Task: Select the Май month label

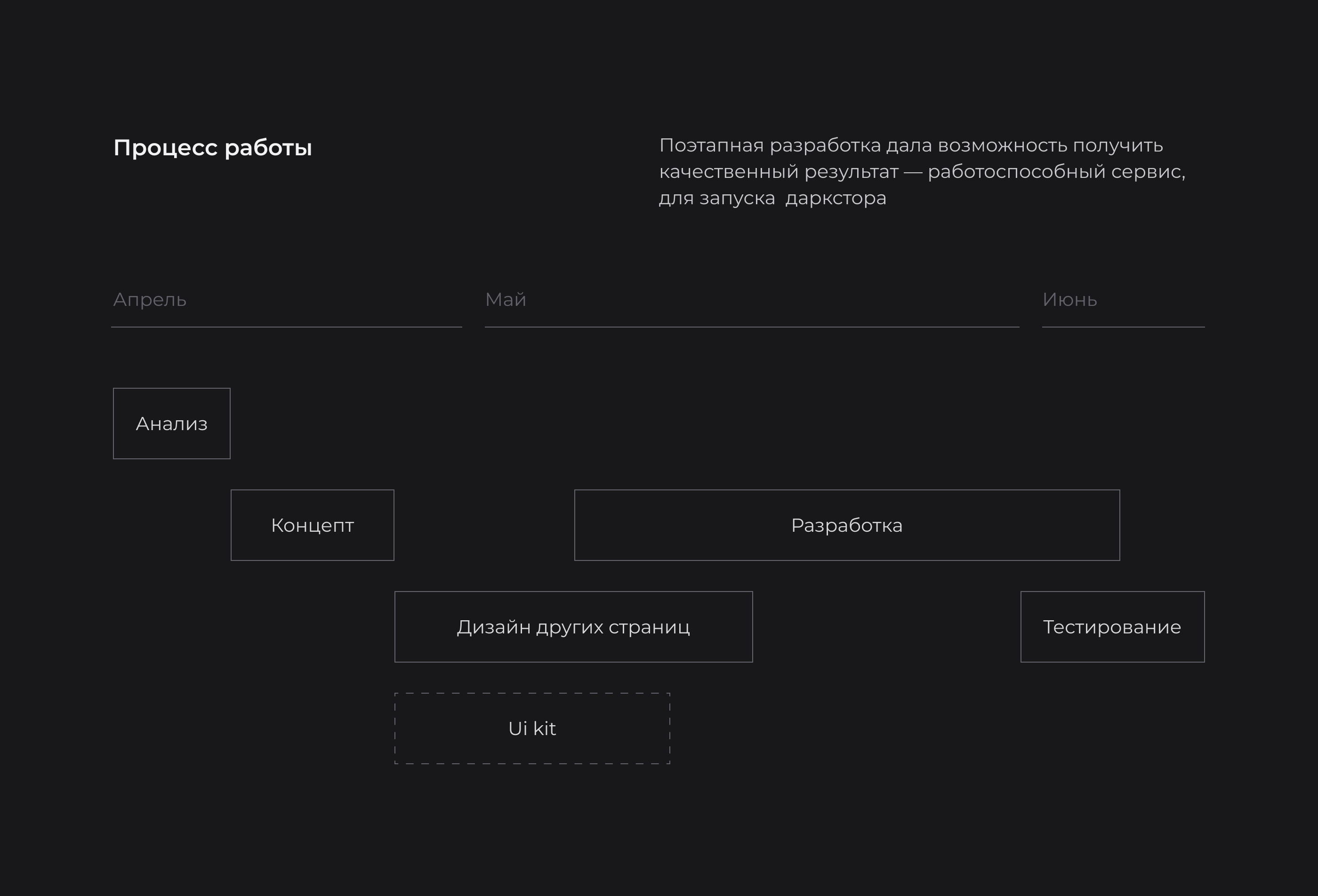Action: coord(505,299)
